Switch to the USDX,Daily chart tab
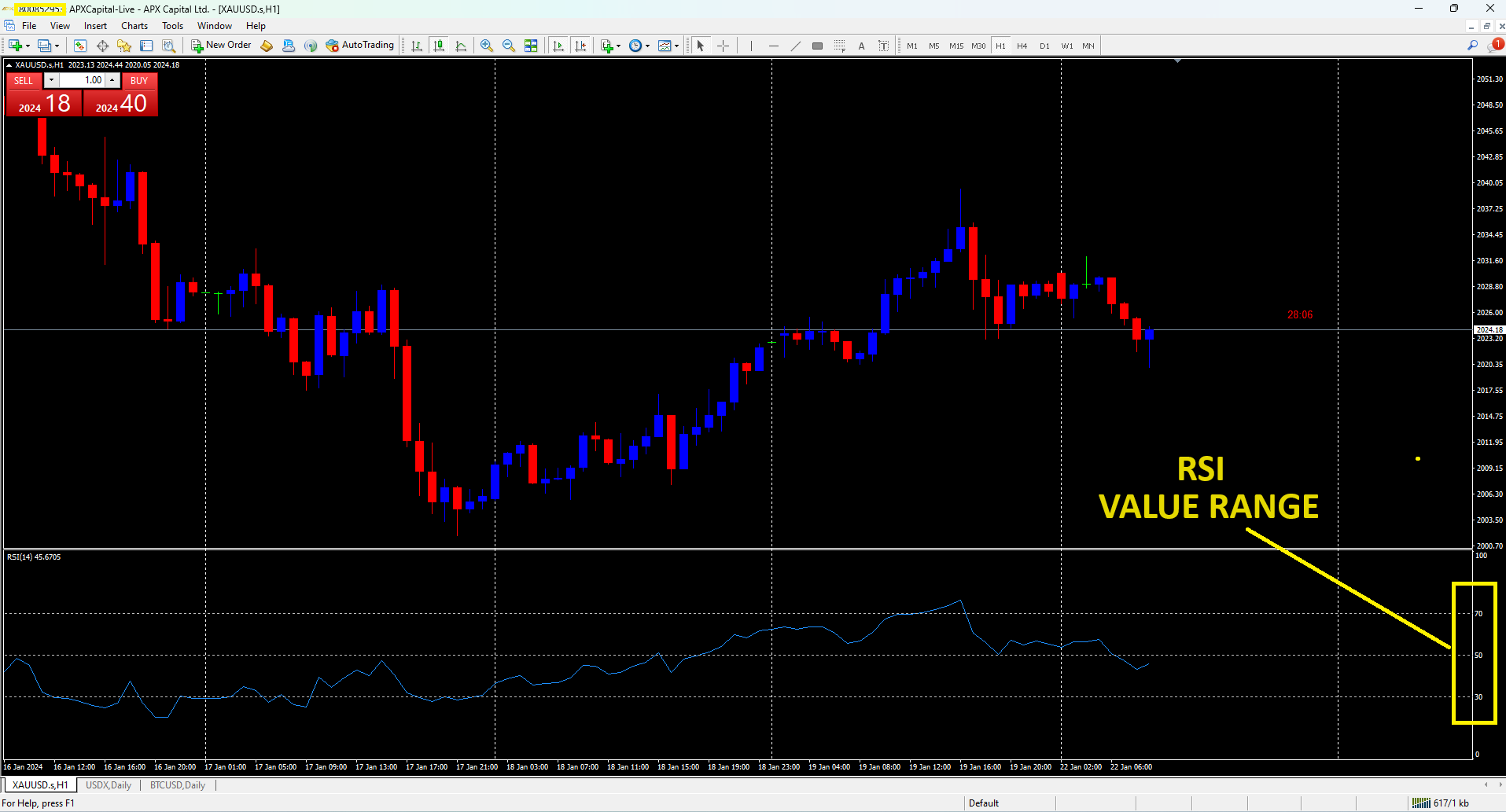1506x812 pixels. coord(108,784)
